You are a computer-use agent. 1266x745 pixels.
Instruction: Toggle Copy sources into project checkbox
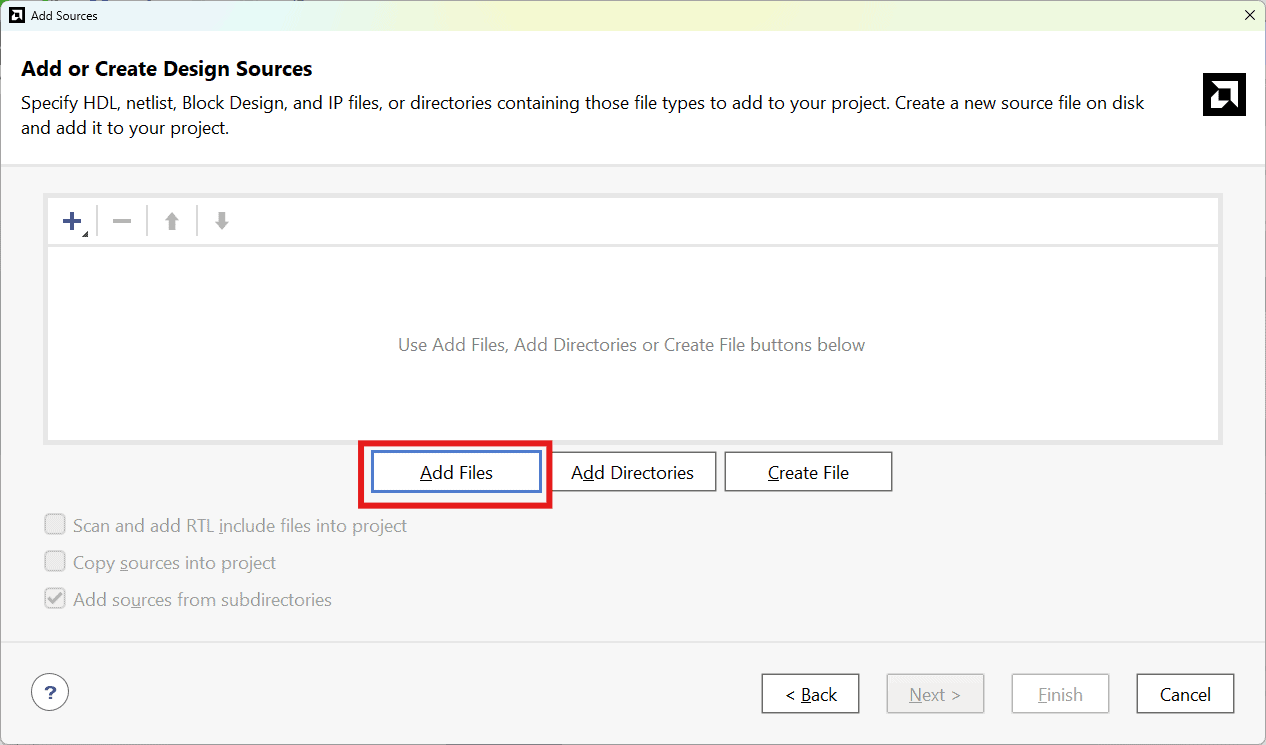point(55,562)
